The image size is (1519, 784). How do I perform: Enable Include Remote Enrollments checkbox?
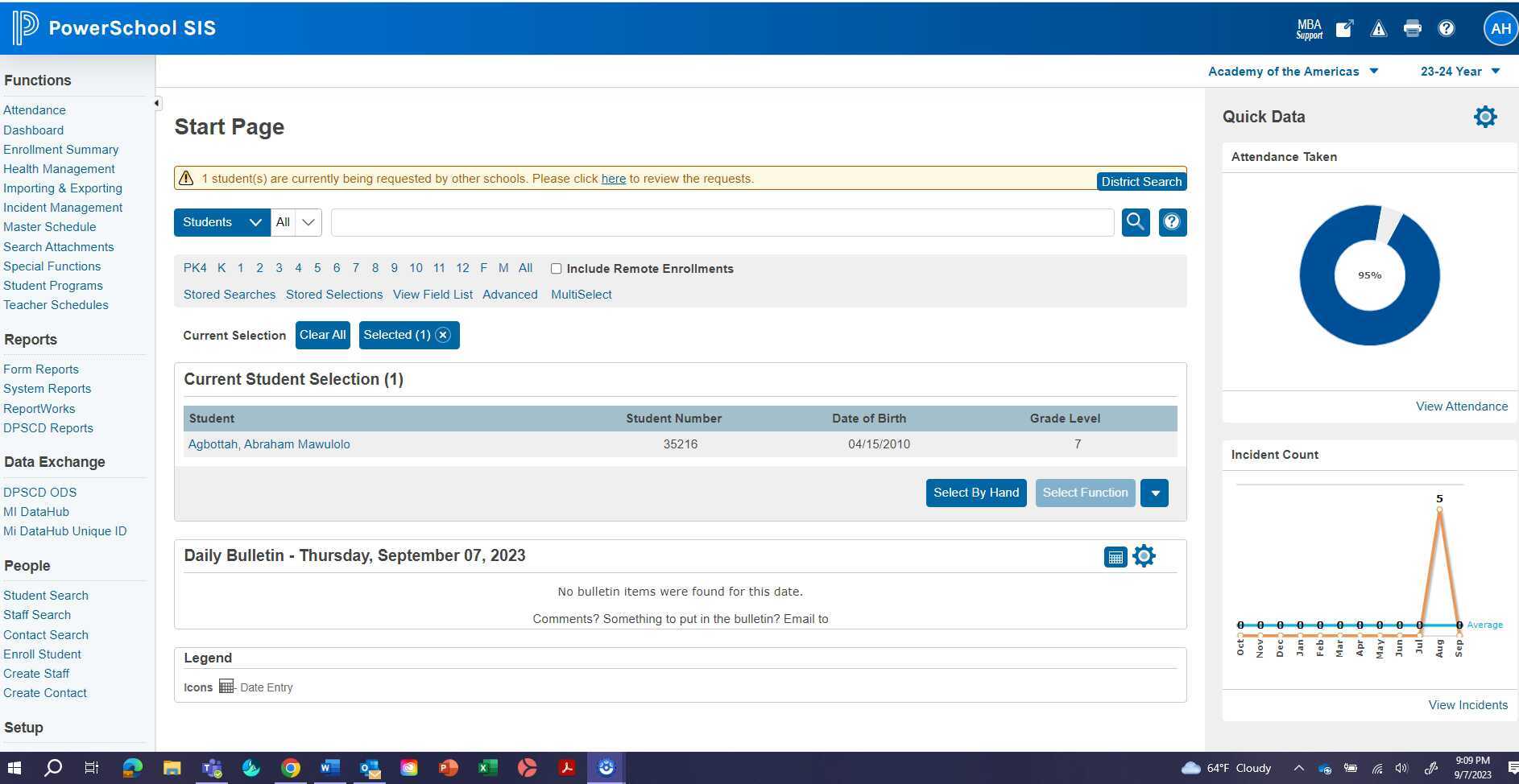pos(556,269)
